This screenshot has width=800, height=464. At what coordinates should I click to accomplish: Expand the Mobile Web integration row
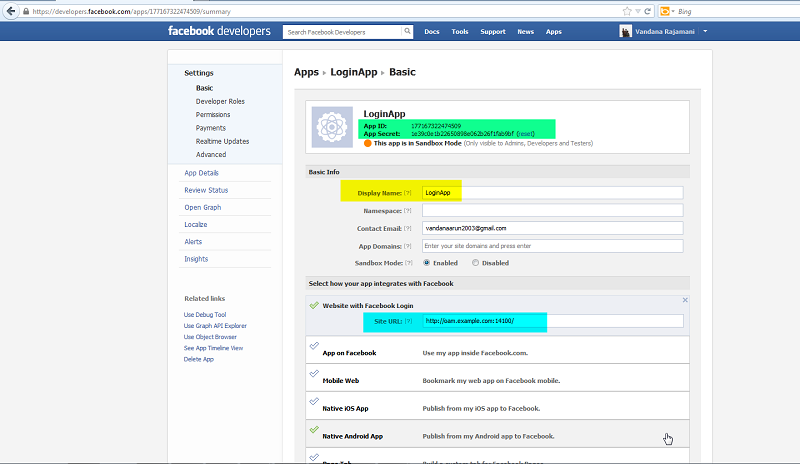pos(497,378)
